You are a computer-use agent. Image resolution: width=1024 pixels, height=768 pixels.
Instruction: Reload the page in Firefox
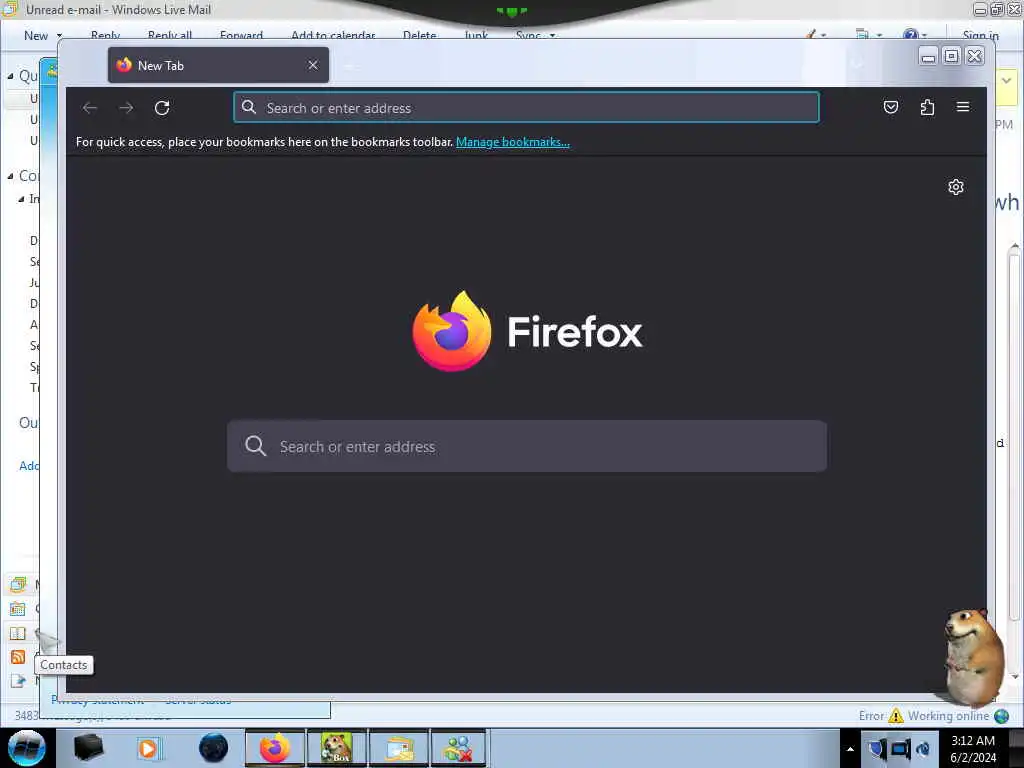[x=162, y=108]
